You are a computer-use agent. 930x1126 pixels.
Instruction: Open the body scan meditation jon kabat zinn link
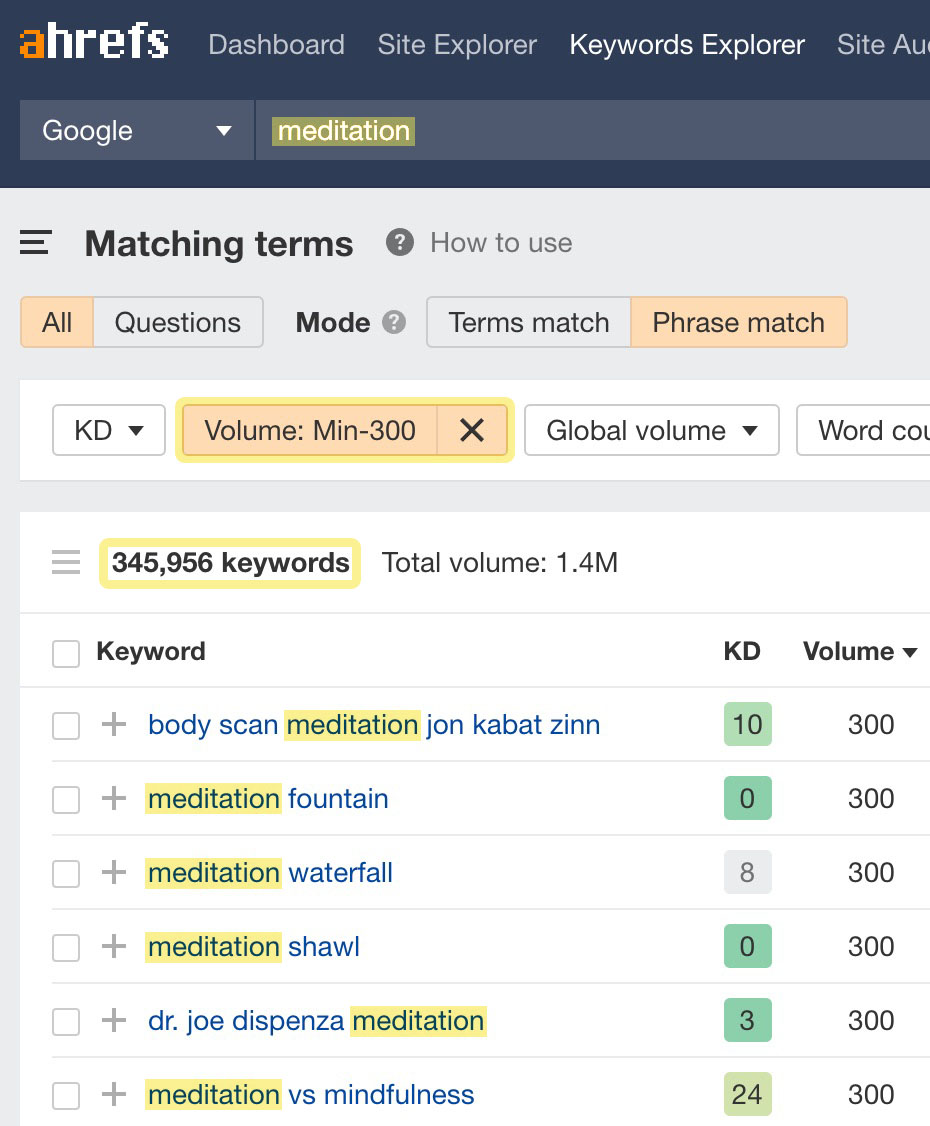point(374,725)
